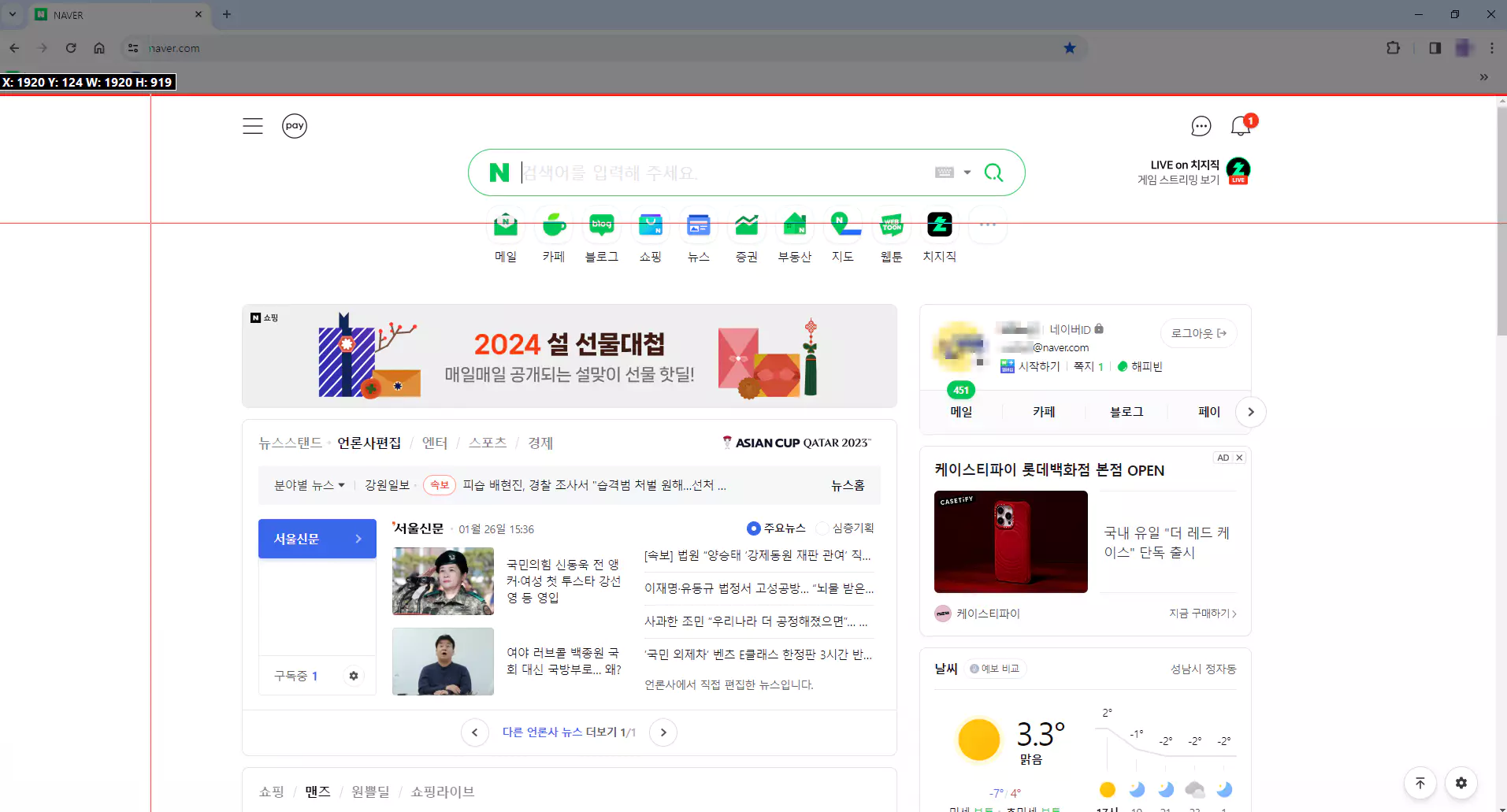Open the 카페 shortcut icon
The image size is (1507, 812).
[x=554, y=225]
